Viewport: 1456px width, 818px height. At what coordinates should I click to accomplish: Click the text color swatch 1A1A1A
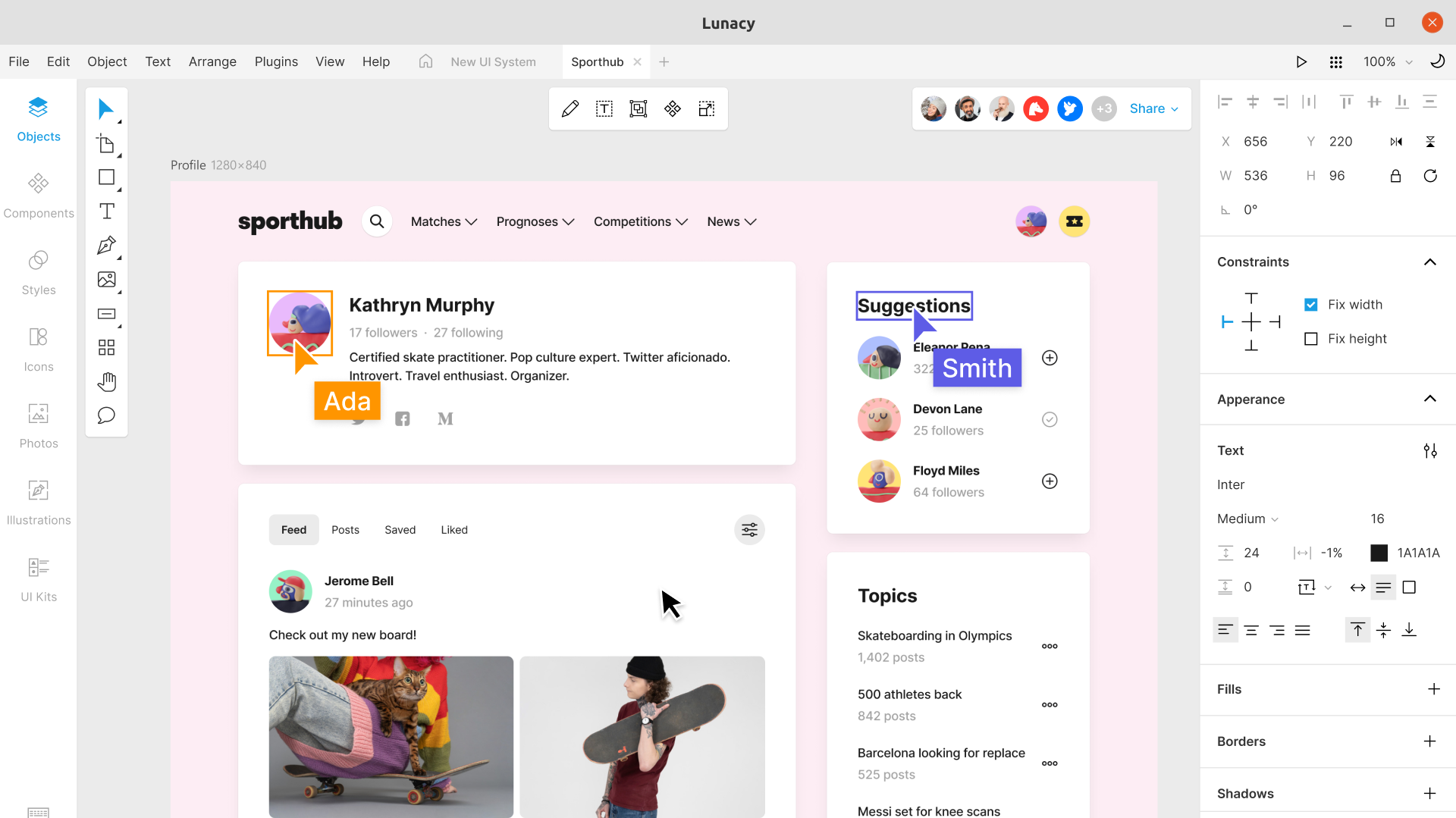tap(1379, 553)
